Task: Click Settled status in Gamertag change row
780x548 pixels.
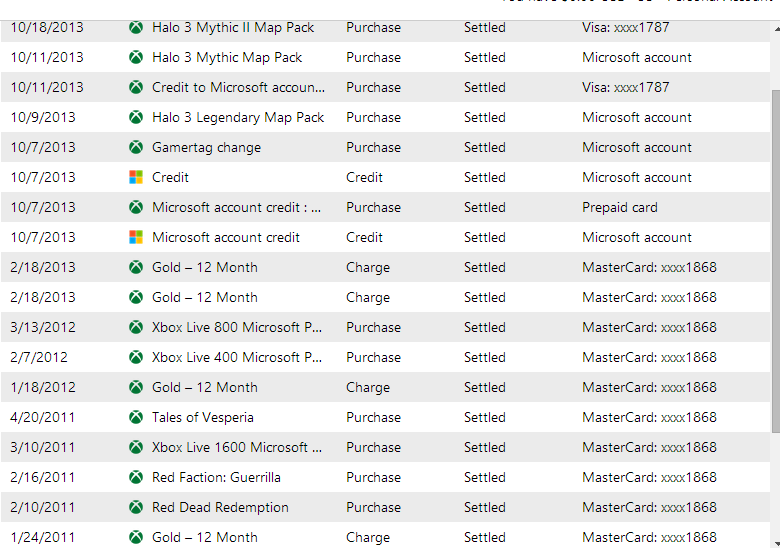Action: (x=485, y=147)
